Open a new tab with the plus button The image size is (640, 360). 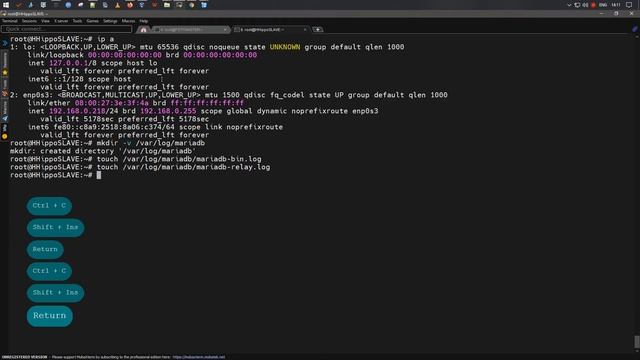point(318,29)
